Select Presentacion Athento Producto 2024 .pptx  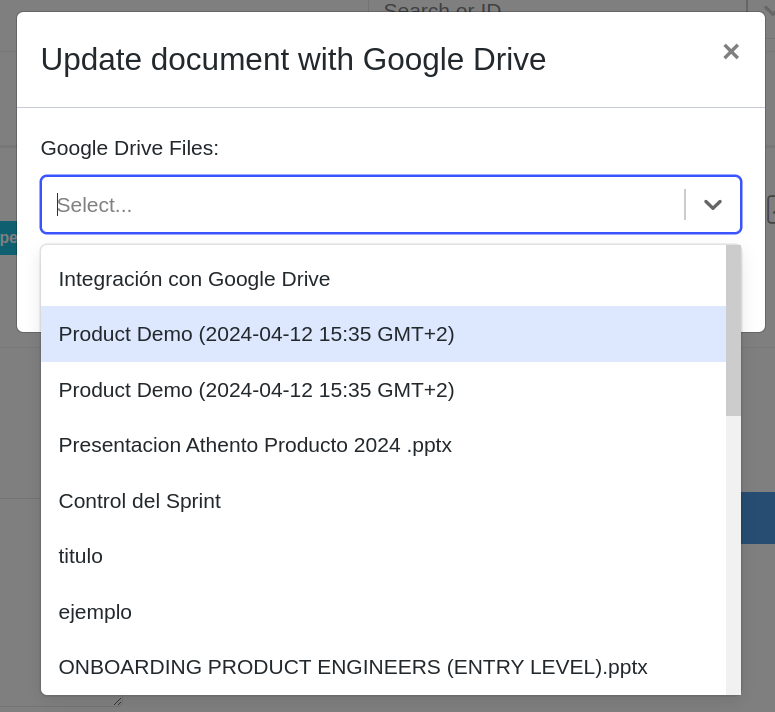tap(255, 445)
